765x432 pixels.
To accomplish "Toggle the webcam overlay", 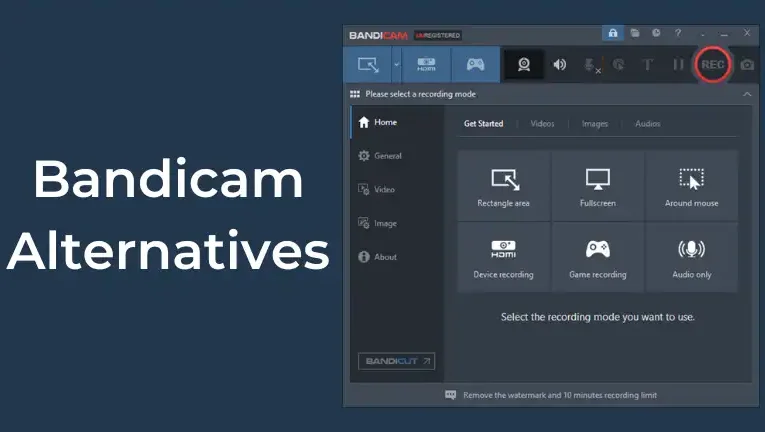I will click(x=523, y=65).
